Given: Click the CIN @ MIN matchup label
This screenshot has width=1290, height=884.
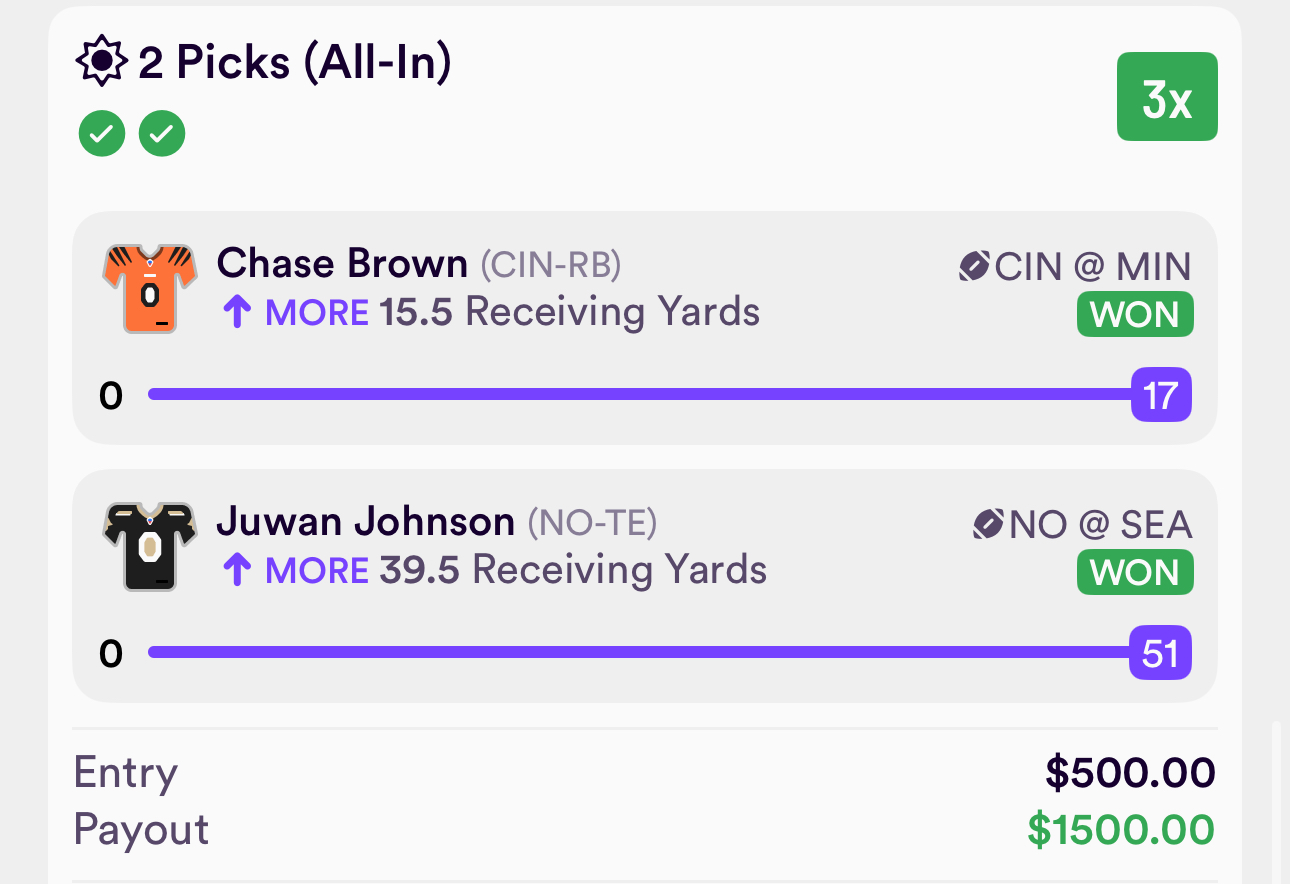Looking at the screenshot, I should [1093, 267].
